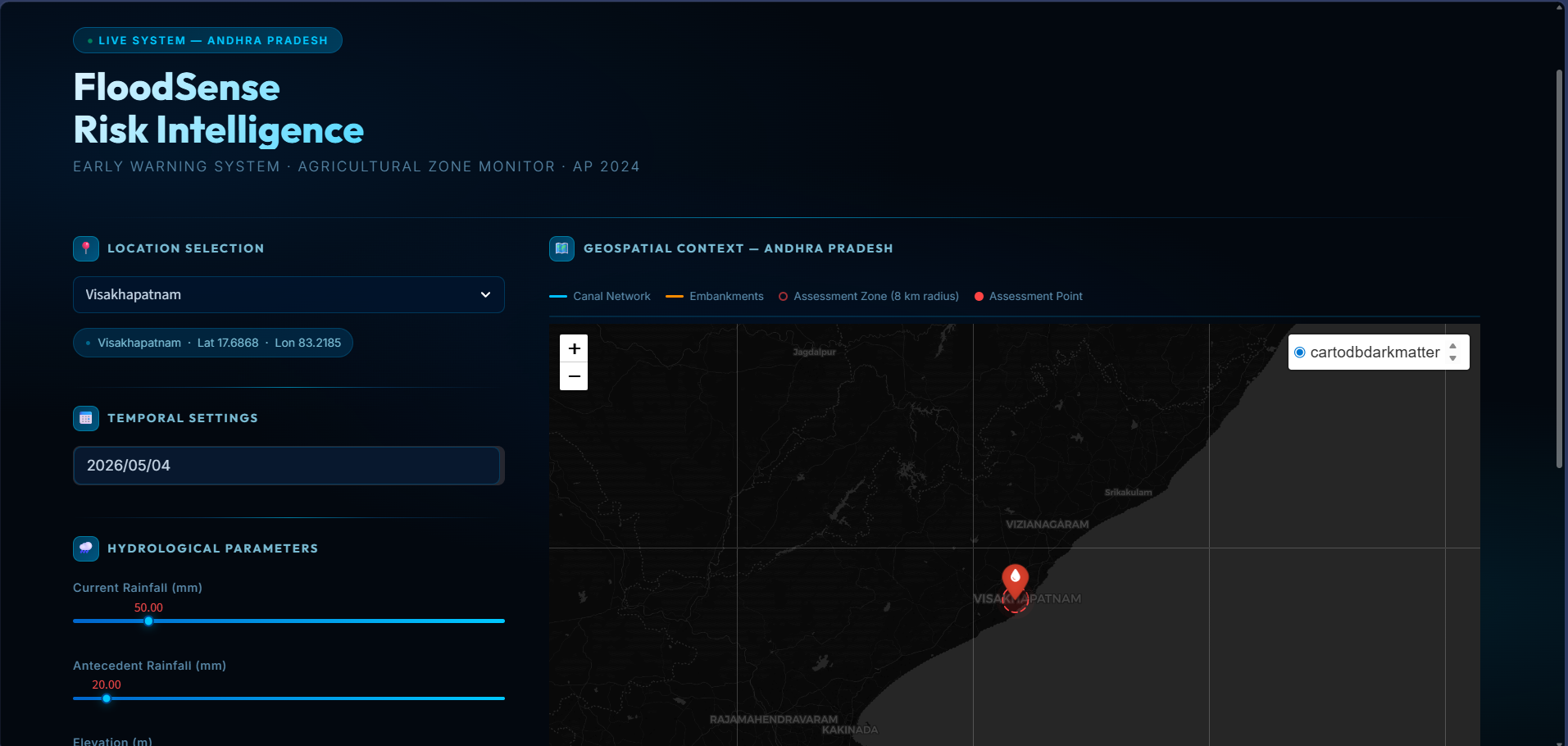
Task: Click the FloodSense Risk Intelligence title
Action: (218, 108)
